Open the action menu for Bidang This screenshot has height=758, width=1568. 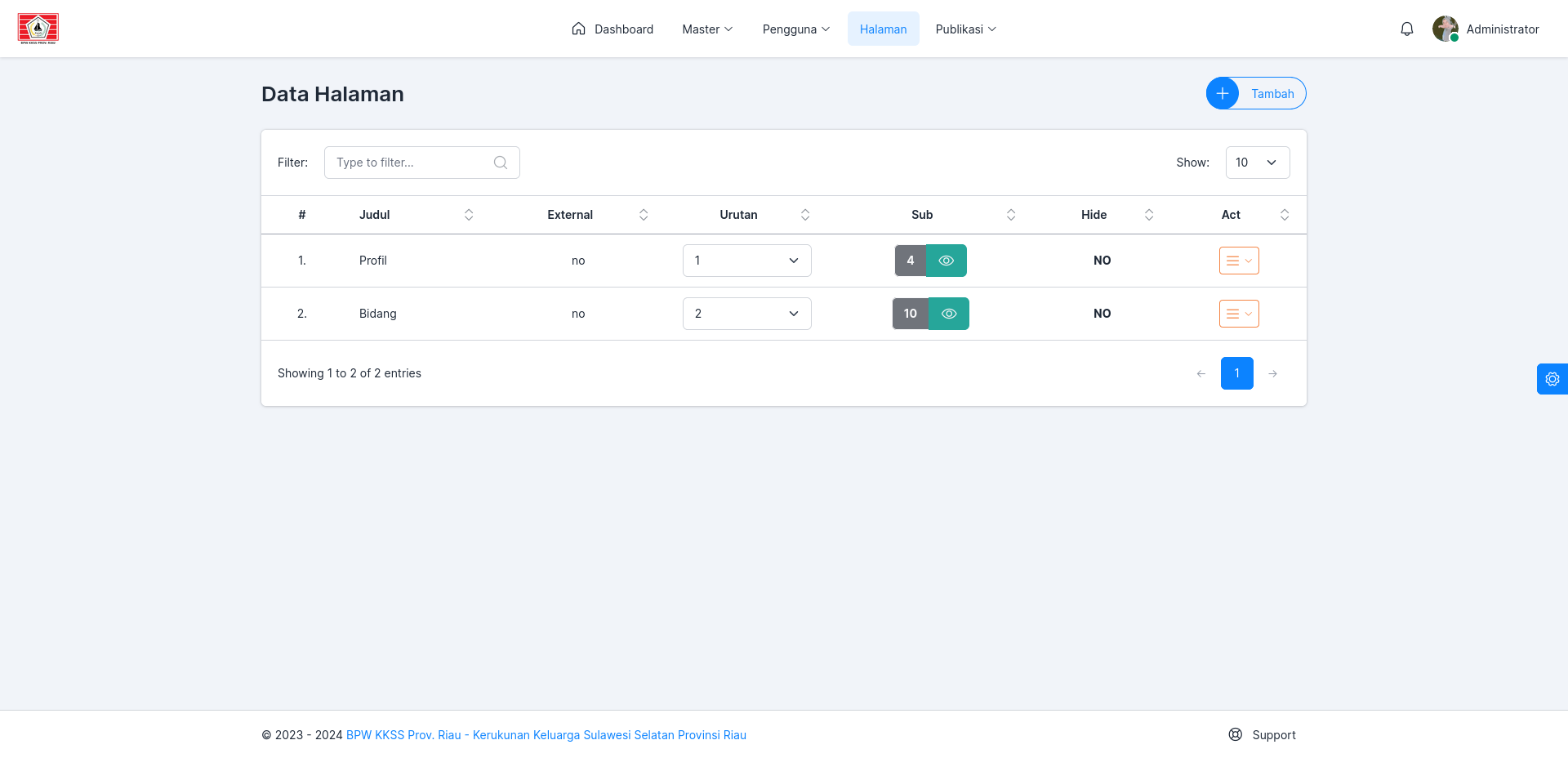coord(1239,314)
